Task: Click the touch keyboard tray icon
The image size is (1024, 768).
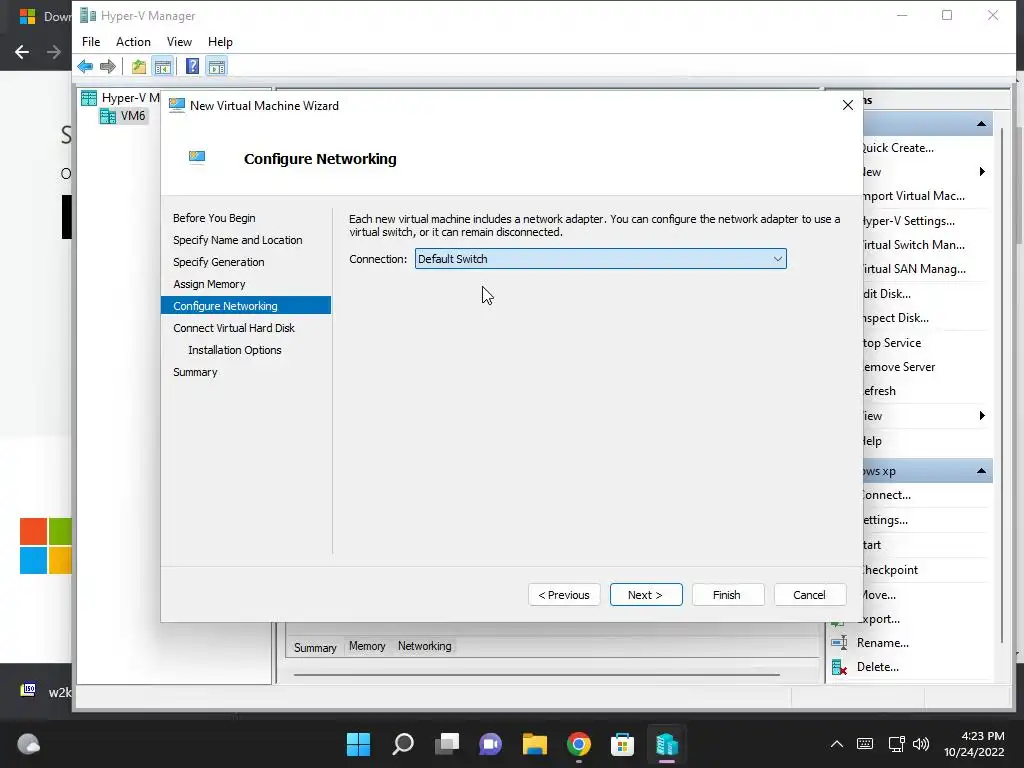Action: (x=865, y=744)
